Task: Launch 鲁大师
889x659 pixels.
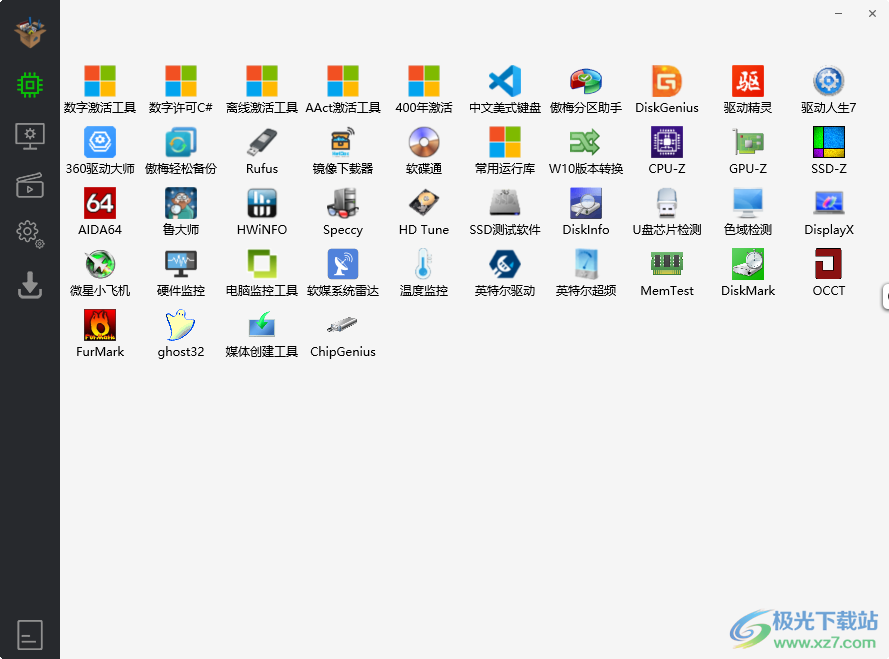Action: tap(181, 203)
